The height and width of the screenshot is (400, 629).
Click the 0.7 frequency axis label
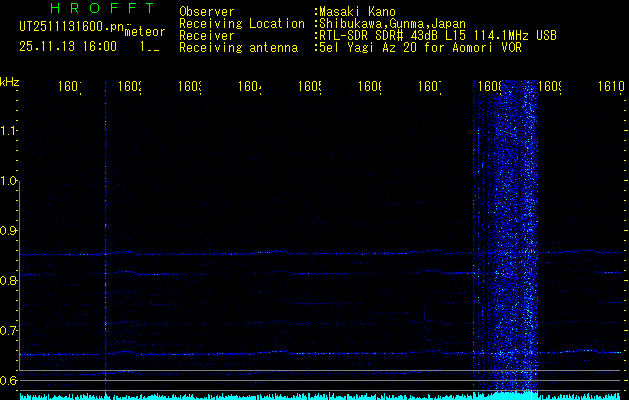point(9,330)
